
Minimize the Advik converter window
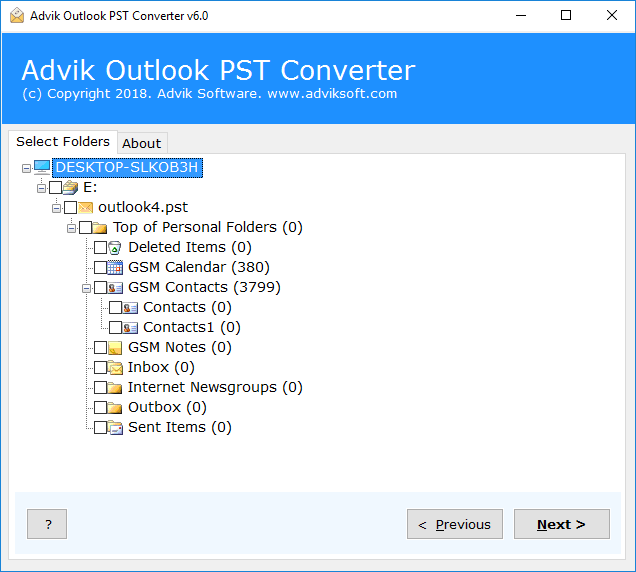coord(521,16)
